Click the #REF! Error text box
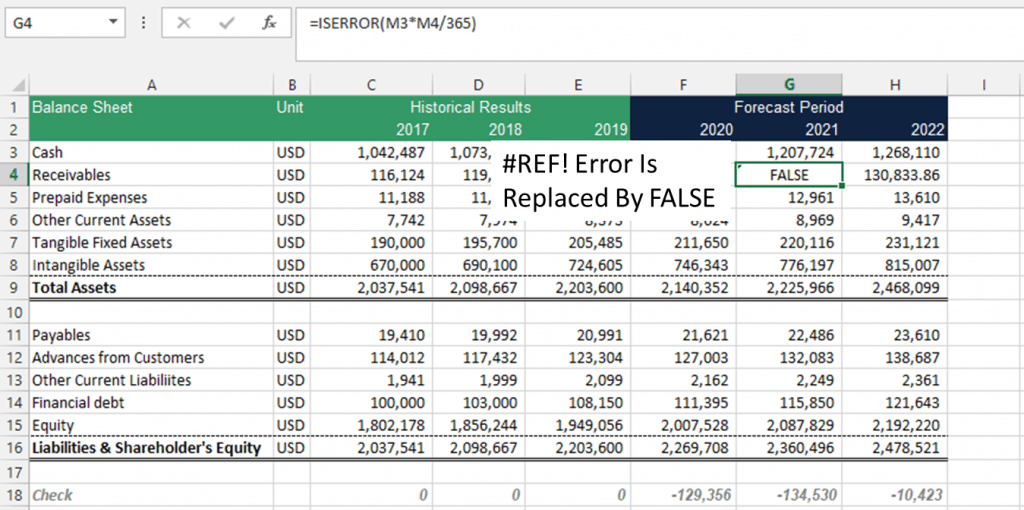Viewport: 1024px width, 510px height. point(611,181)
